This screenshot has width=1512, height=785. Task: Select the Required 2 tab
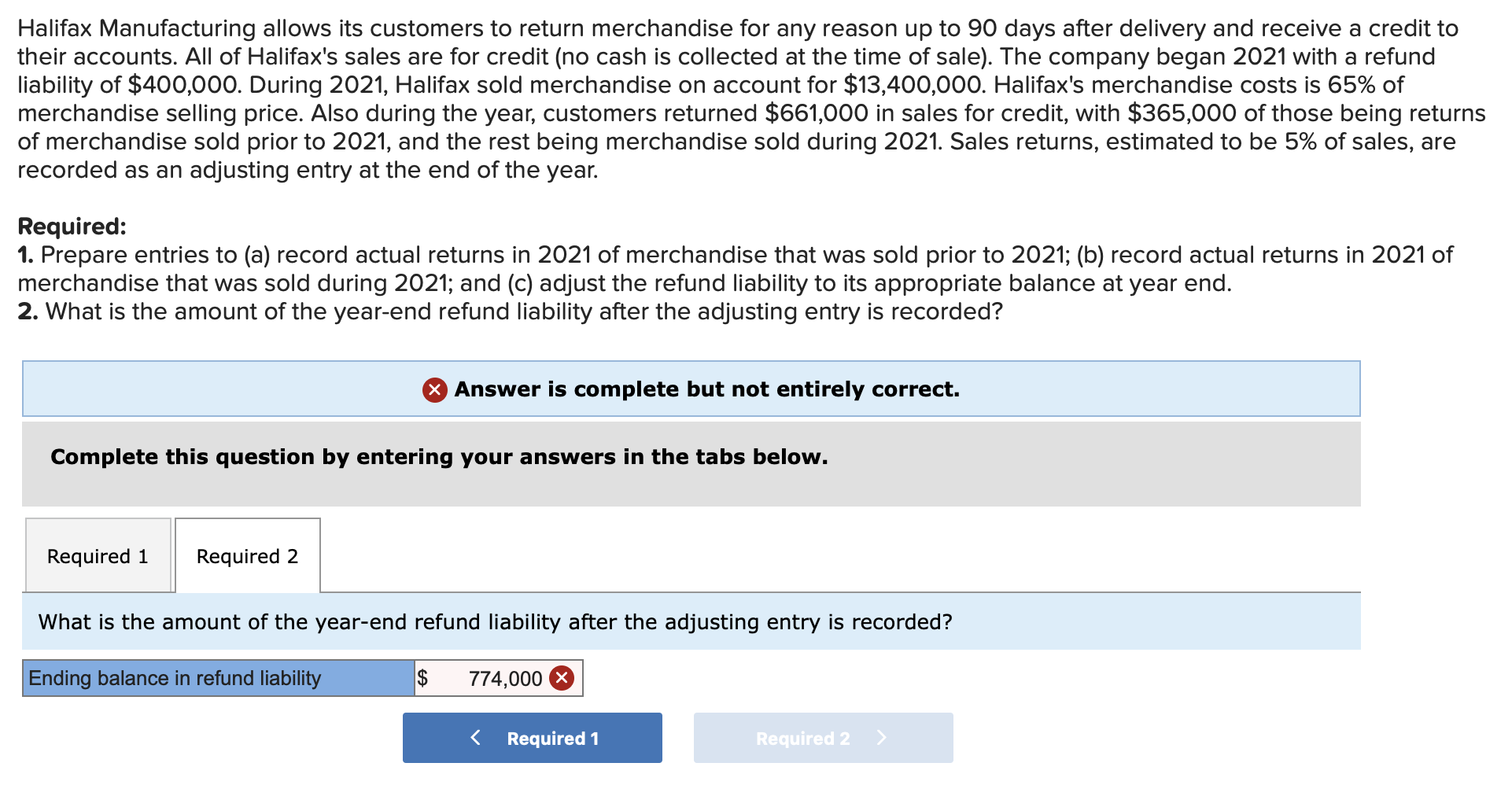(247, 556)
